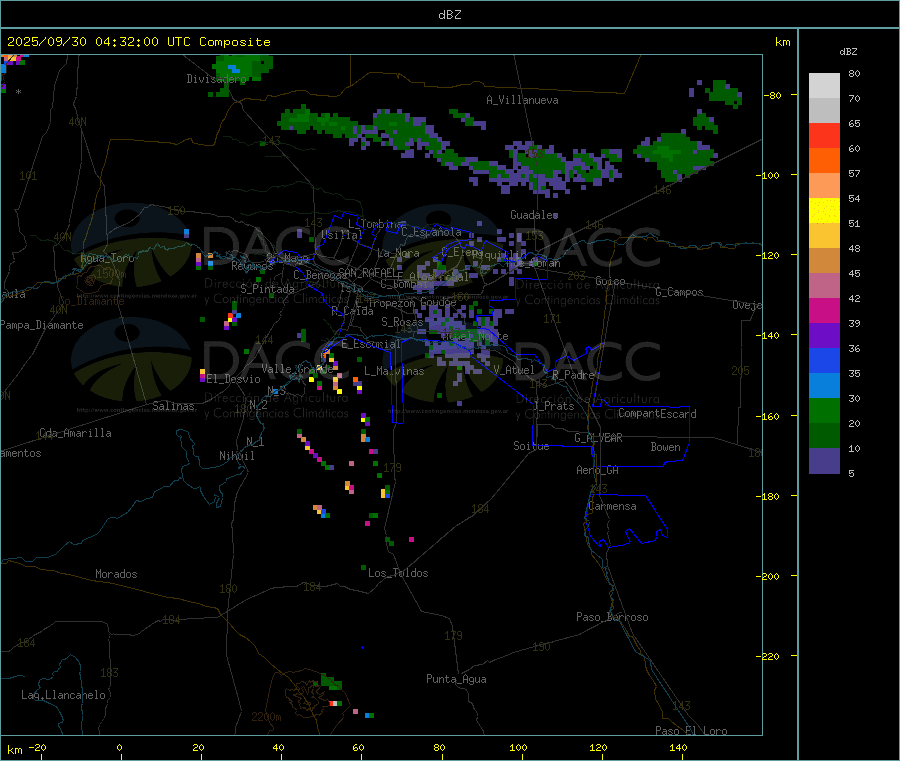Click the 'Los_Toldos' map label

[x=398, y=573]
